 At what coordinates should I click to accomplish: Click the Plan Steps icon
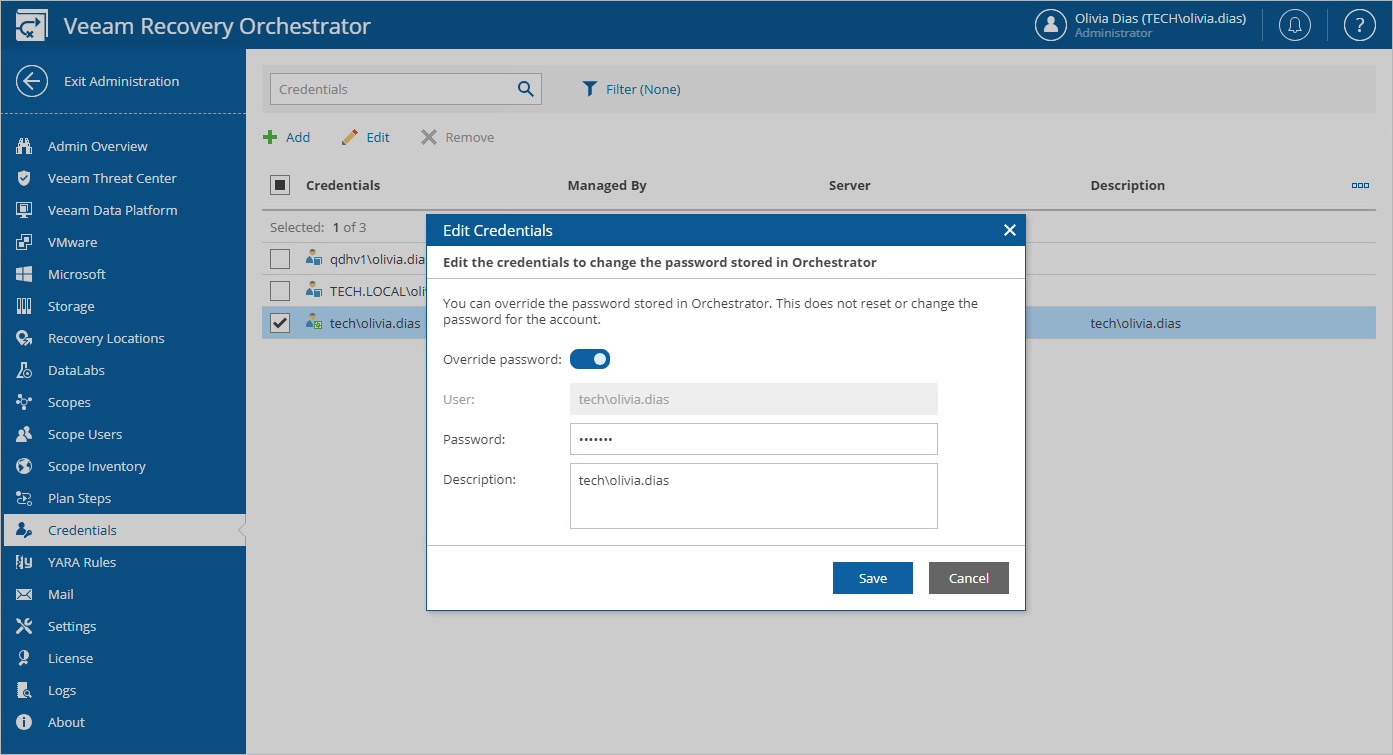point(25,498)
